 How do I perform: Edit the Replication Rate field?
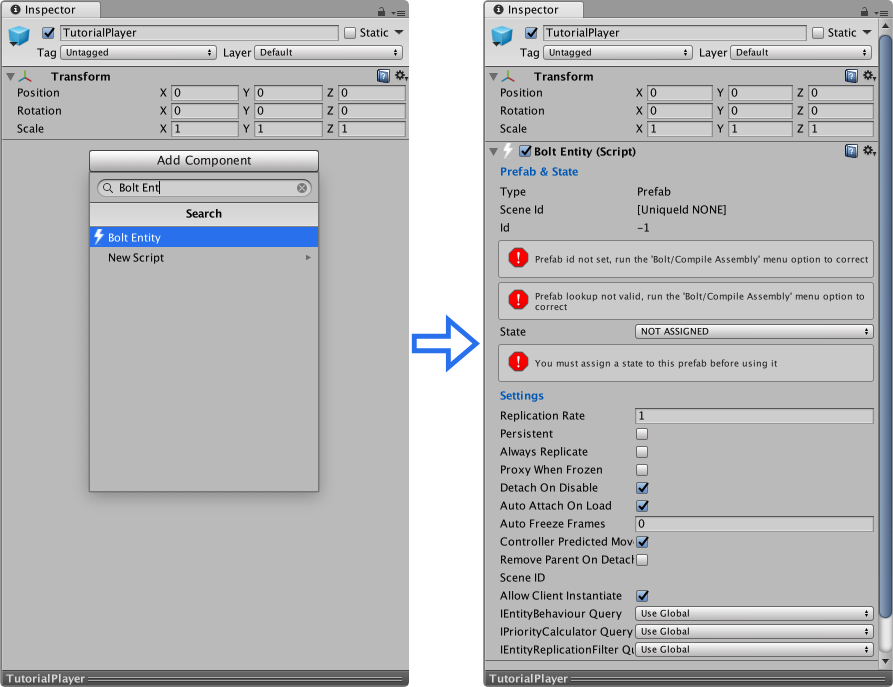point(754,416)
